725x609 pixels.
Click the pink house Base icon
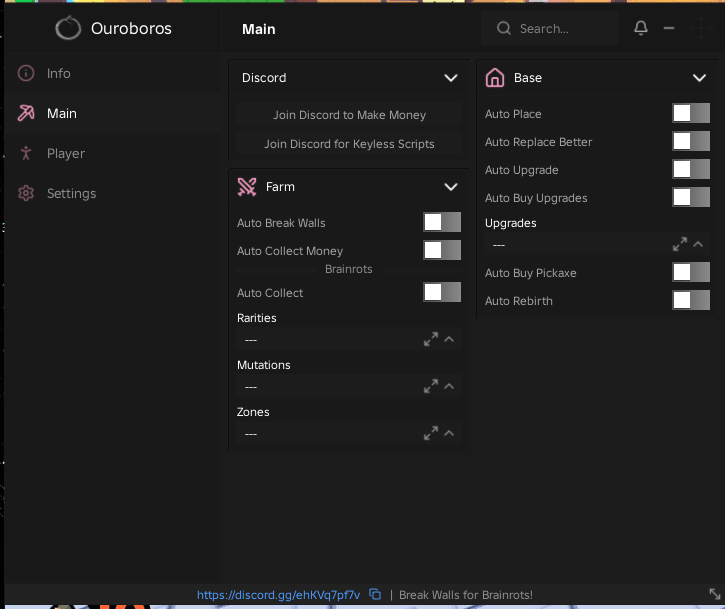point(495,77)
